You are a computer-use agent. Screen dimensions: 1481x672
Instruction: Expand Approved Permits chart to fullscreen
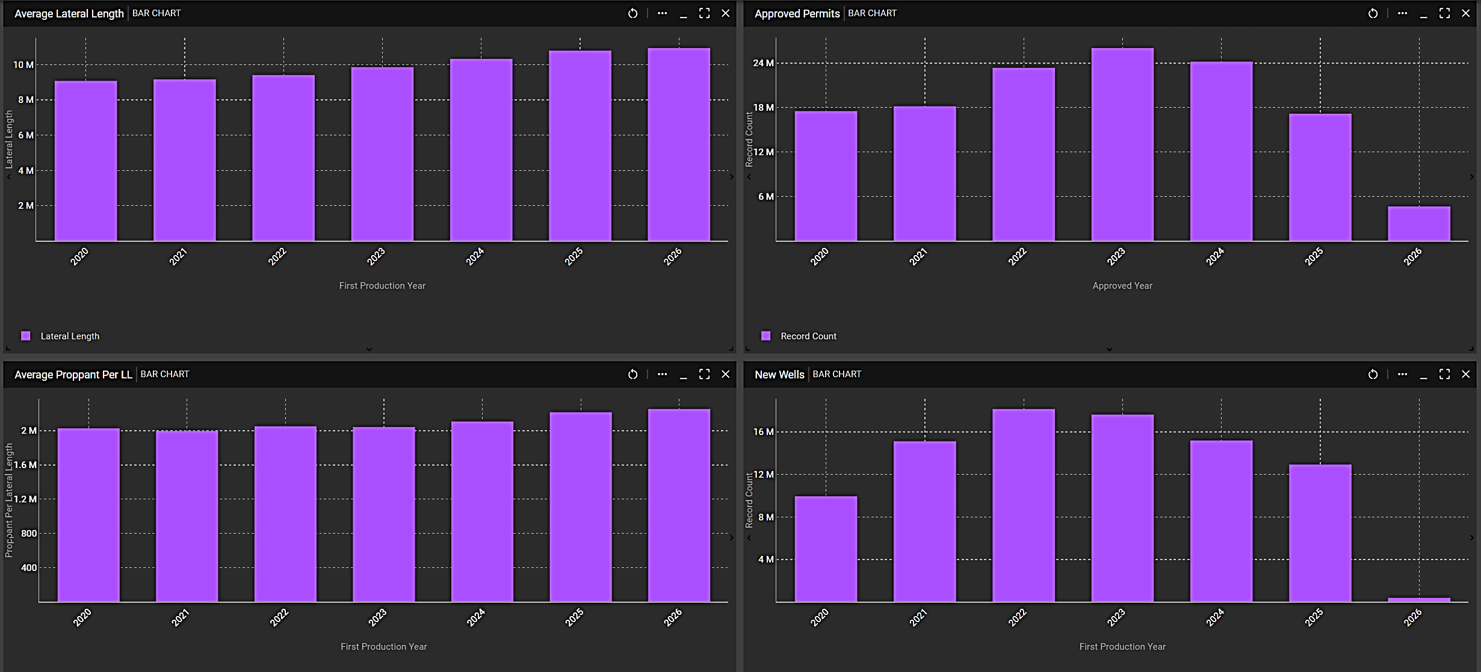[x=1444, y=13]
